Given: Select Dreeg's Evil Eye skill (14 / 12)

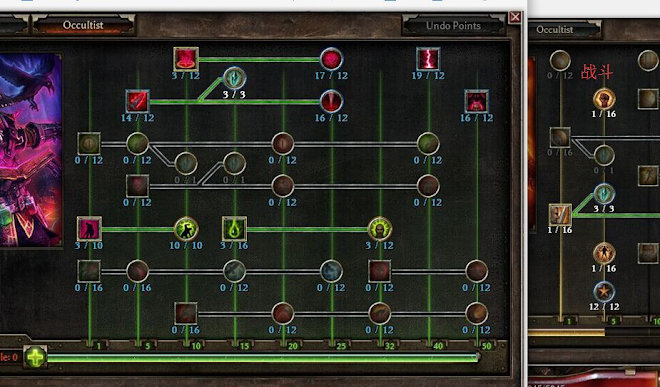Looking at the screenshot, I should pos(137,101).
